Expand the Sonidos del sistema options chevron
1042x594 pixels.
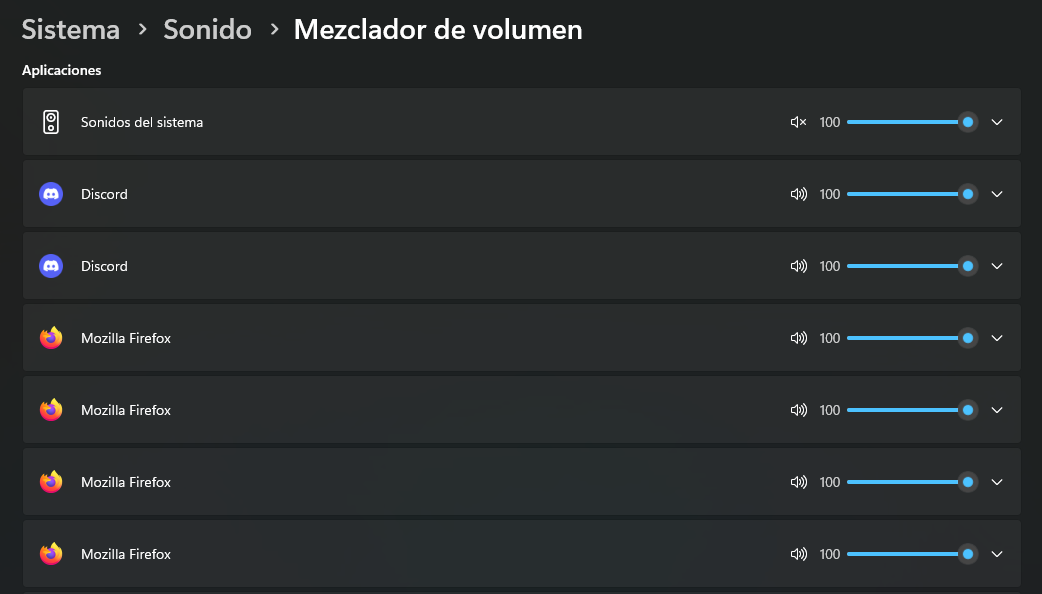tap(996, 122)
